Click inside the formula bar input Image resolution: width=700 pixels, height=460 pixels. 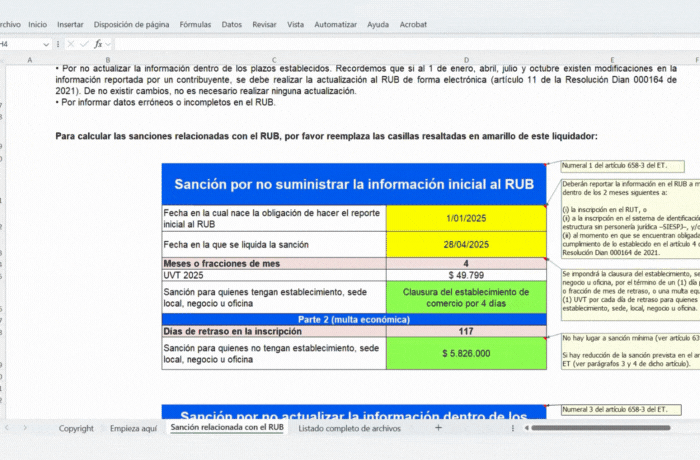click(406, 44)
